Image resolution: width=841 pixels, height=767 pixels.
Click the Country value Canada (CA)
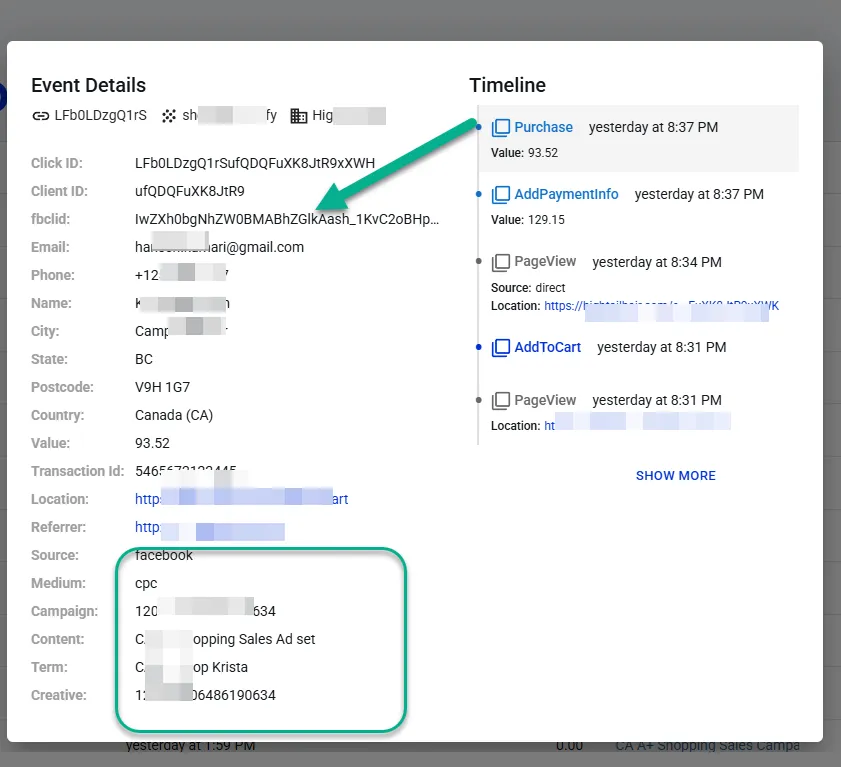click(x=174, y=415)
